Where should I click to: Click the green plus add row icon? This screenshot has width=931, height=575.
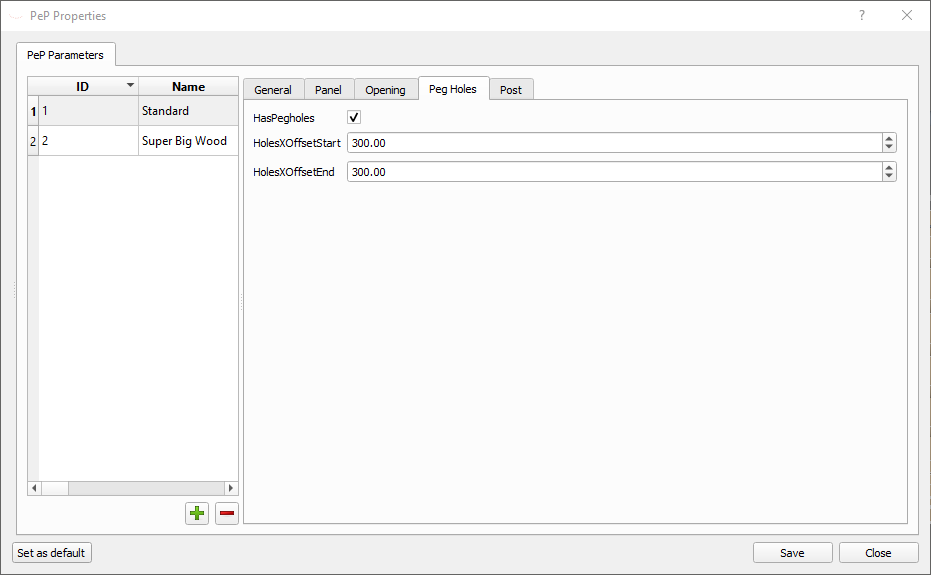197,514
